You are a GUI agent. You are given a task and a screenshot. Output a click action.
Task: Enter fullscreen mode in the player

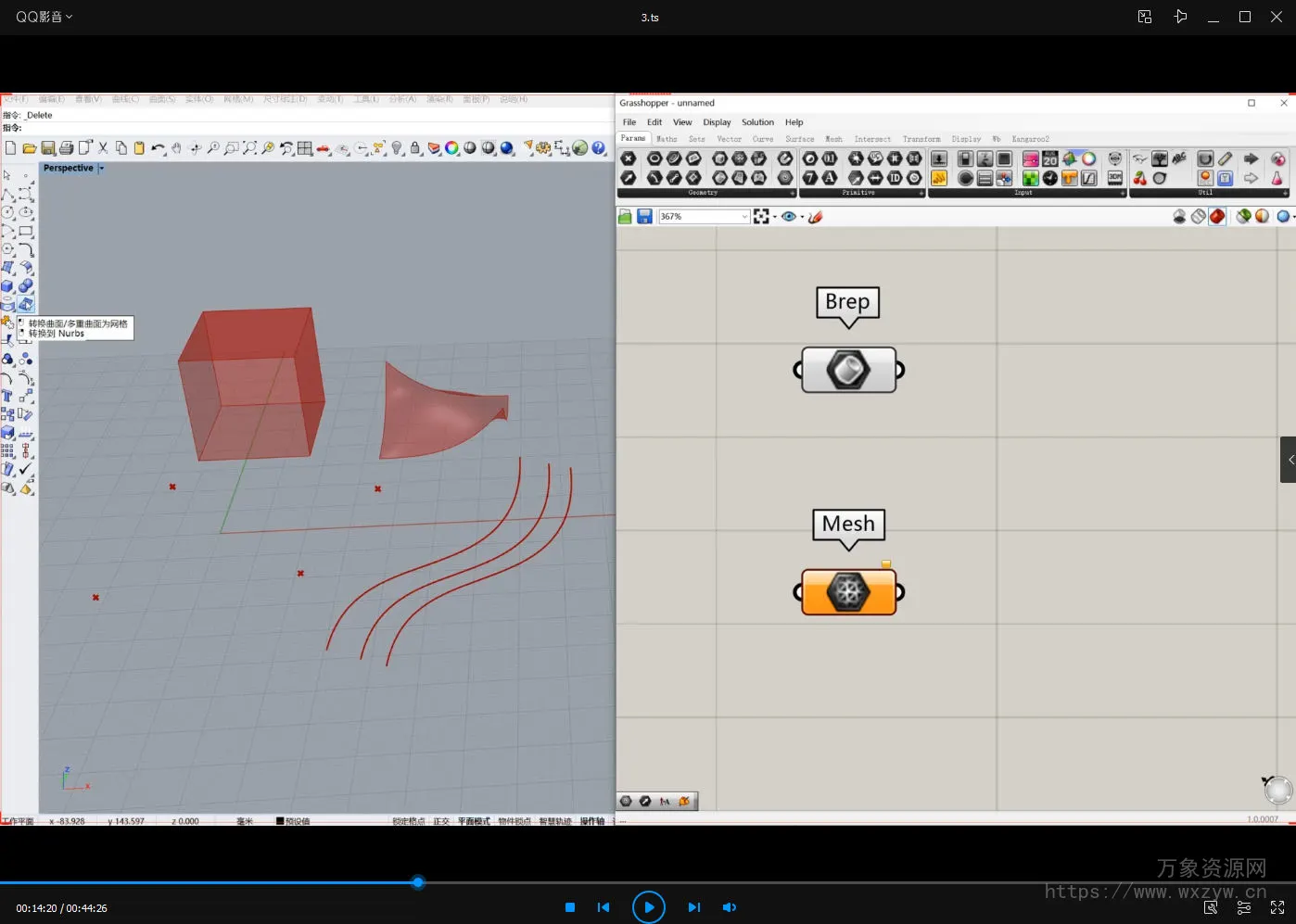(x=1277, y=907)
